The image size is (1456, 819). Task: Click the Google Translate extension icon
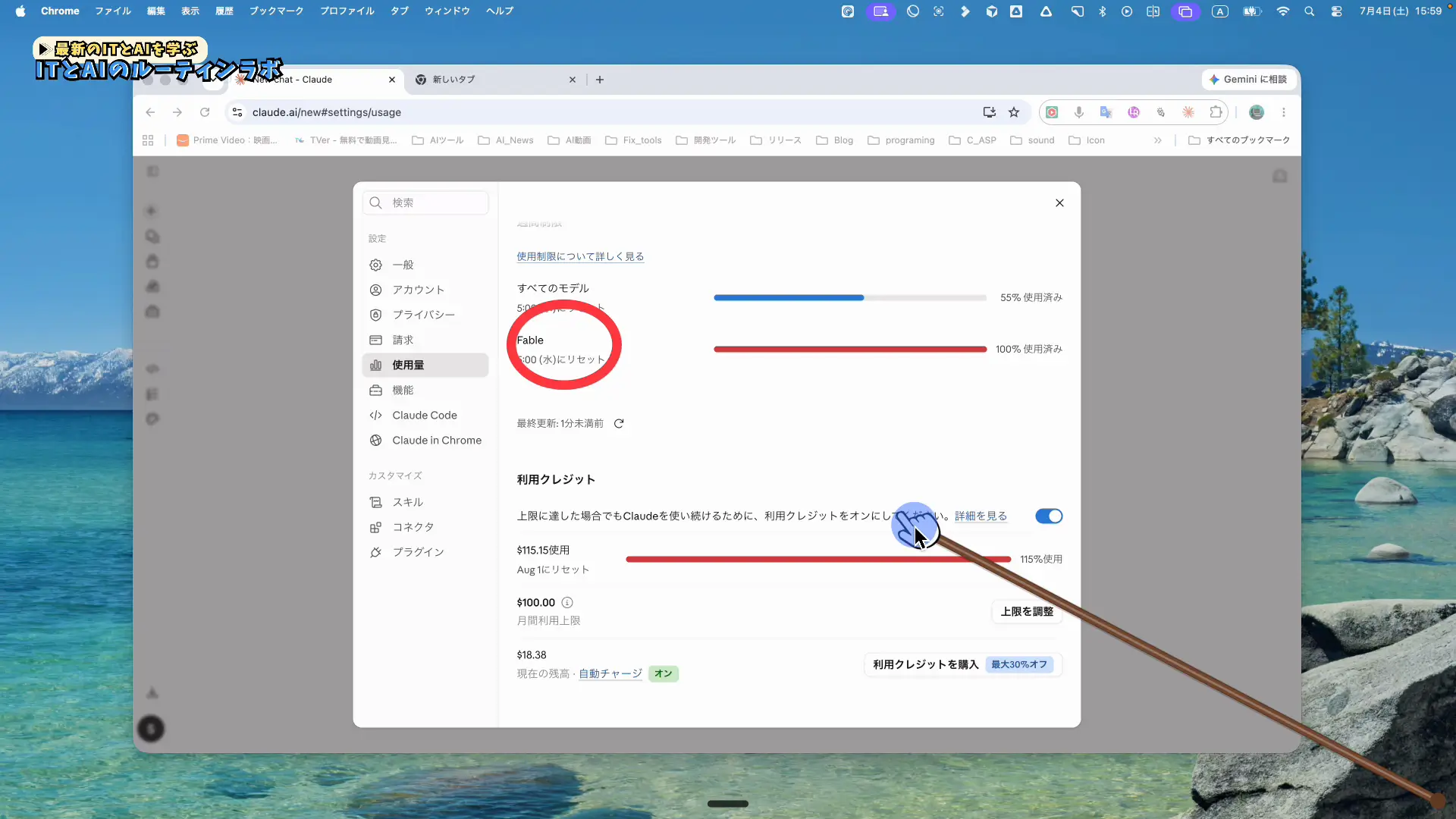coord(1106,112)
